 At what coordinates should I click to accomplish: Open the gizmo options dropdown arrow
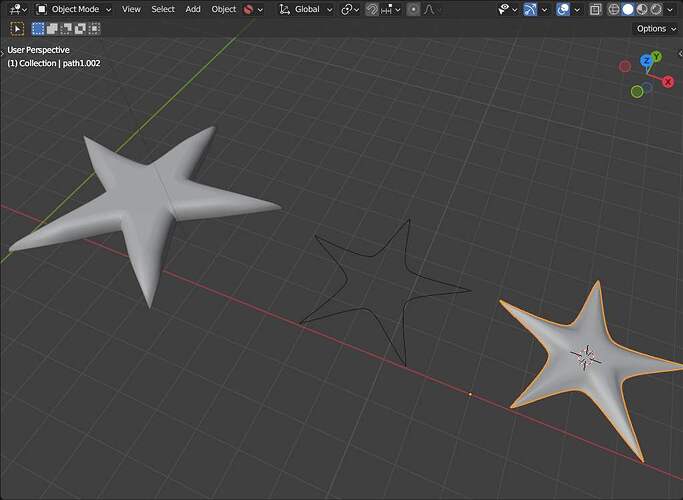pos(544,10)
